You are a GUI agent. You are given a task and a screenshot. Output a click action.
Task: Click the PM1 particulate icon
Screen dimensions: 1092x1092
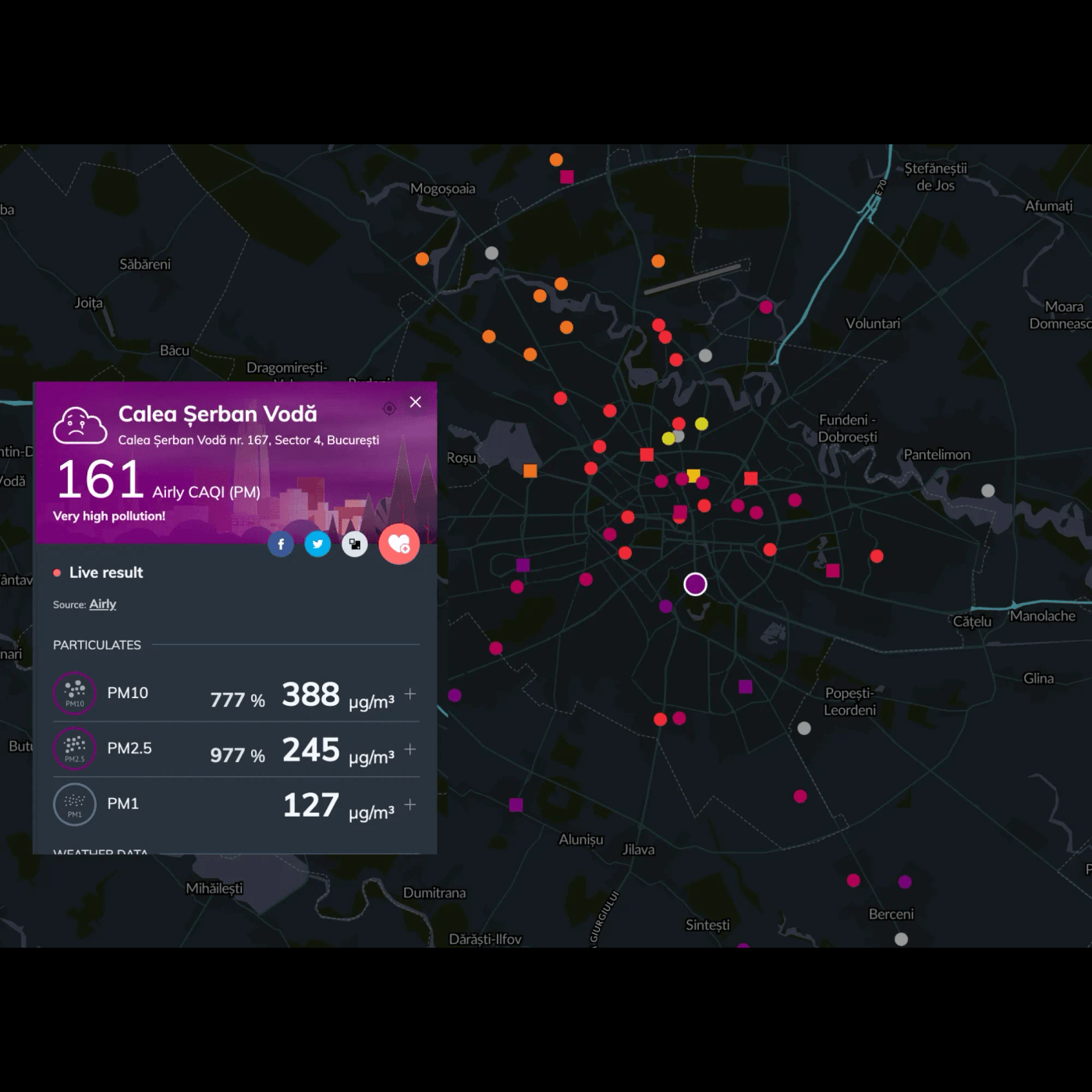pos(75,804)
